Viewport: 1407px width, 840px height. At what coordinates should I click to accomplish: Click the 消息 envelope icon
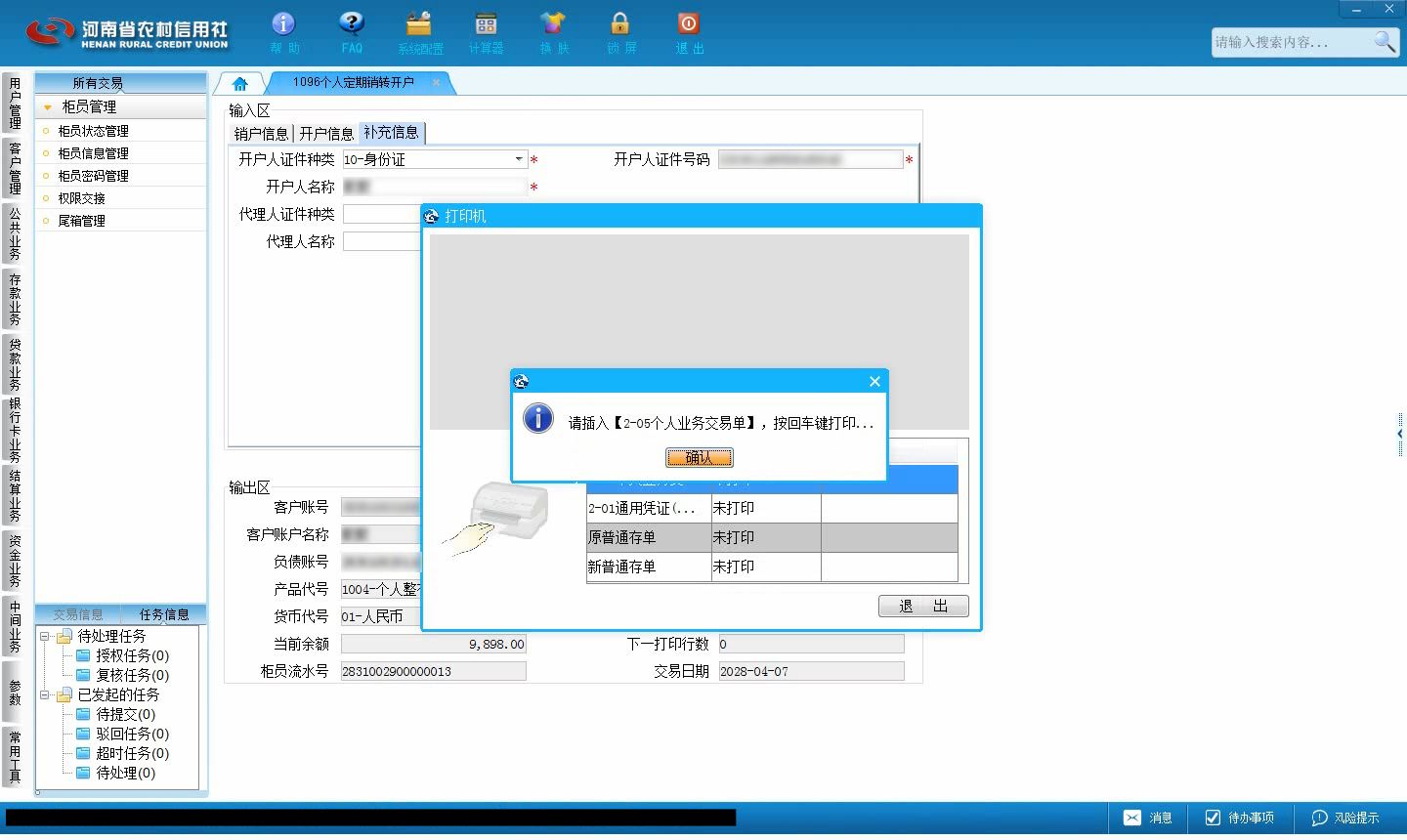(x=1131, y=818)
